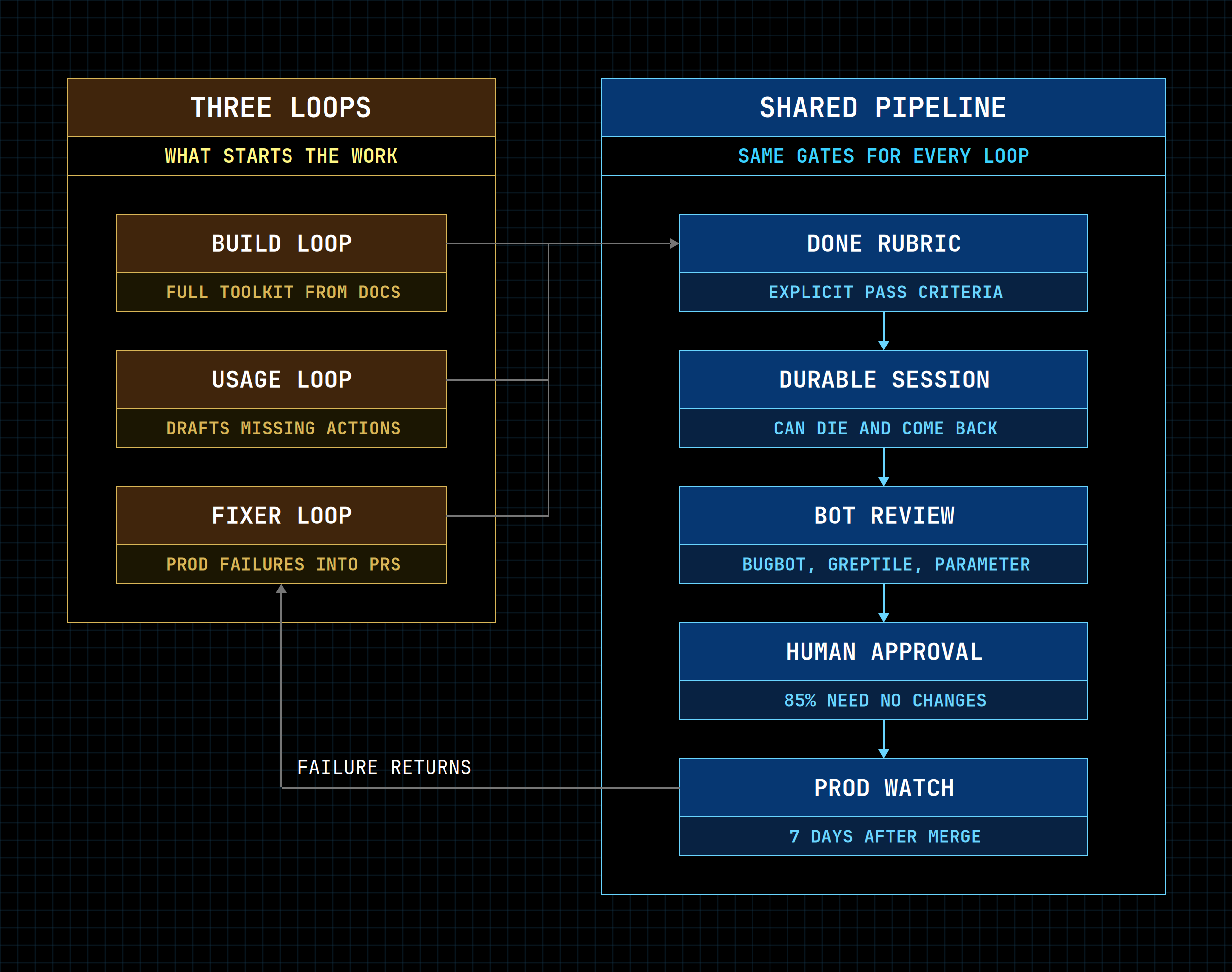Screen dimensions: 1232x972
Task: Click the USAGE LOOP box title
Action: 282,380
